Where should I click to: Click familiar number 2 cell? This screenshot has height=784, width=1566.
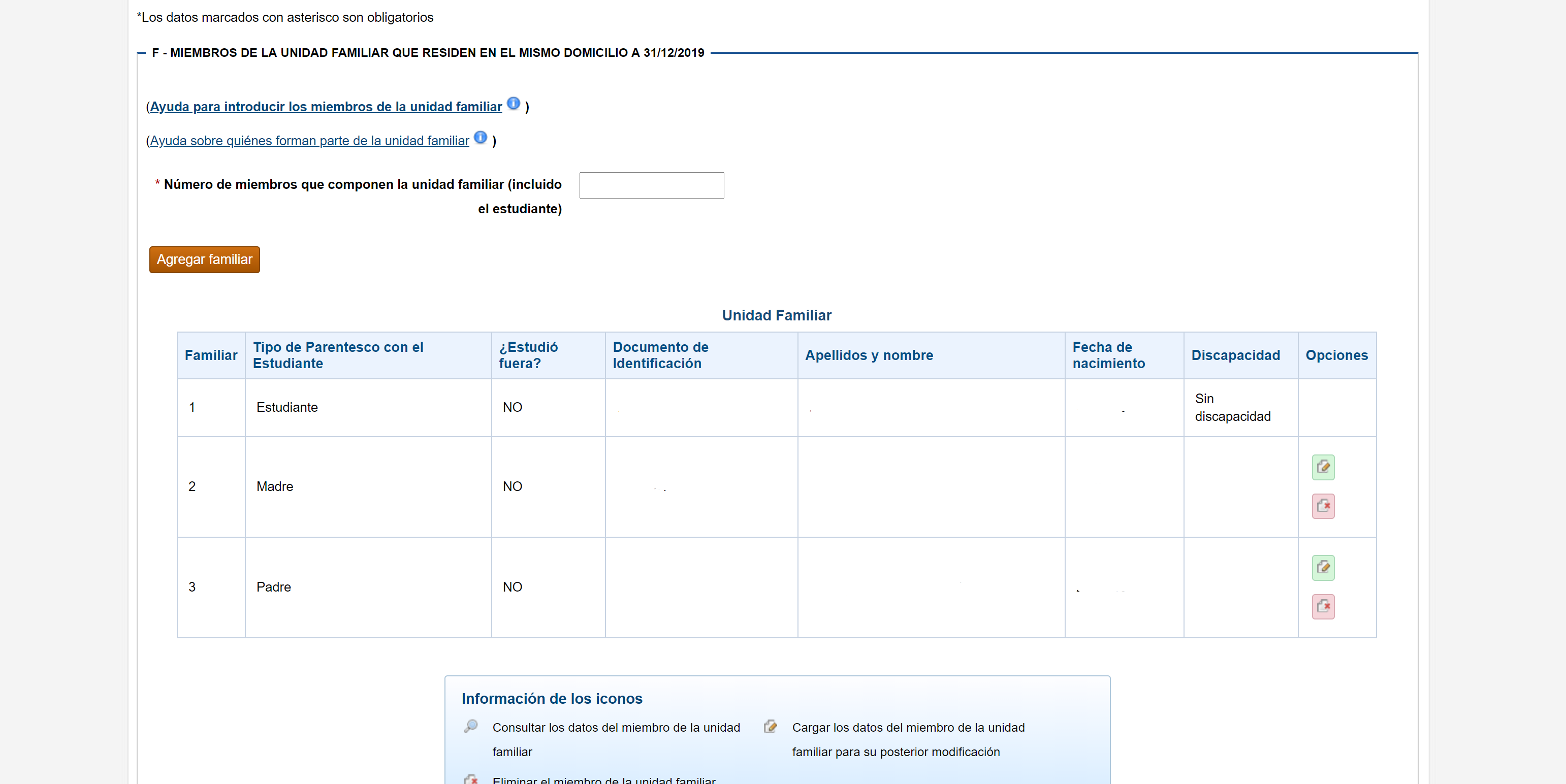(x=211, y=486)
